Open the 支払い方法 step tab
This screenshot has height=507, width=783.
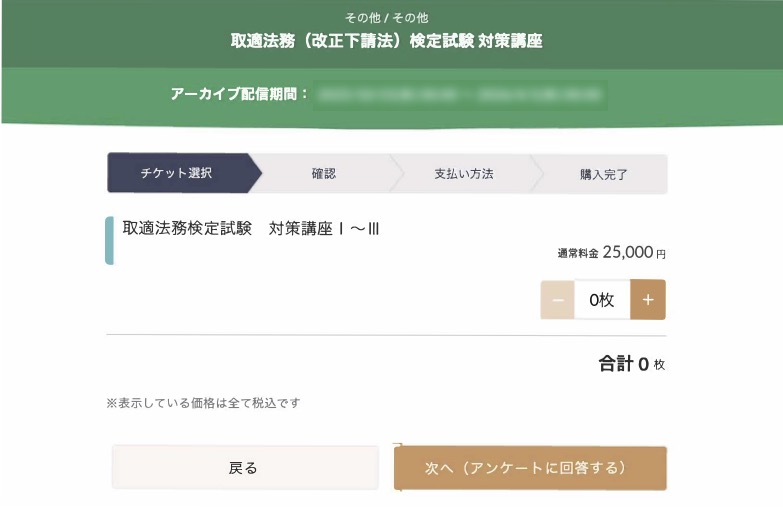coord(463,173)
